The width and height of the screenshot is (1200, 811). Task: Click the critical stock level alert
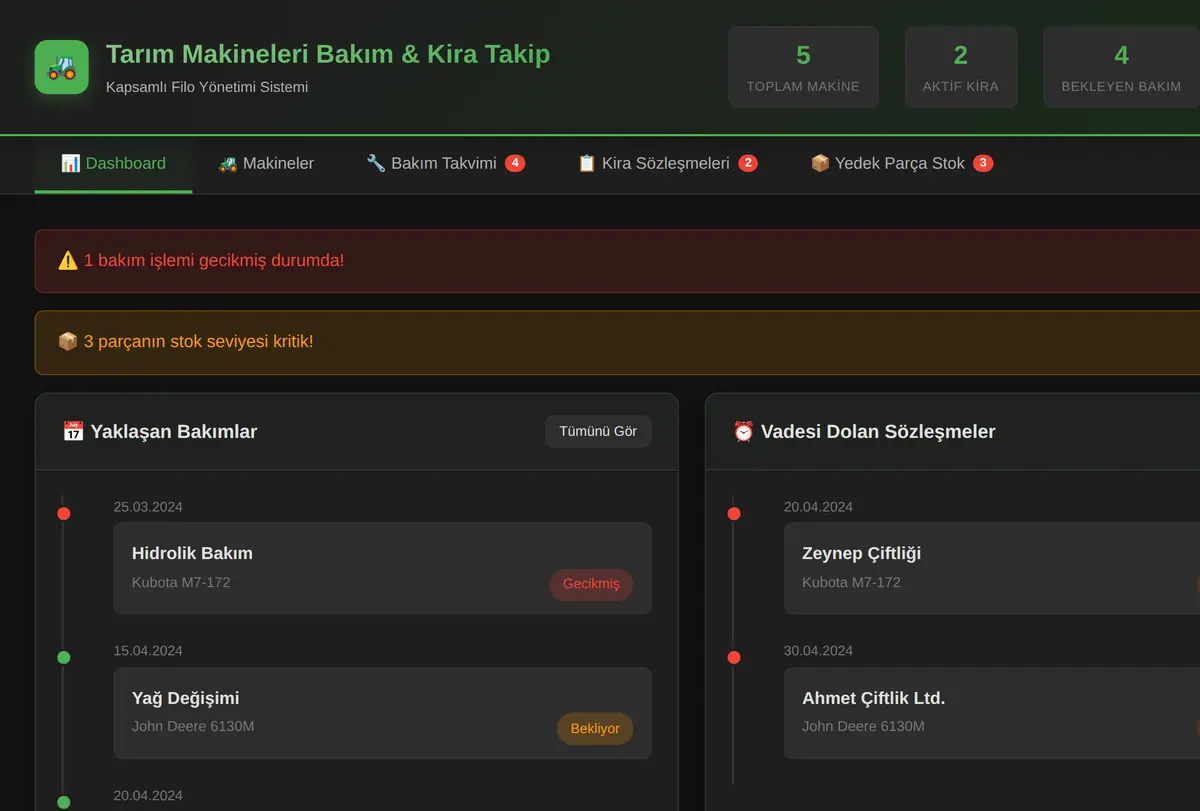(617, 342)
